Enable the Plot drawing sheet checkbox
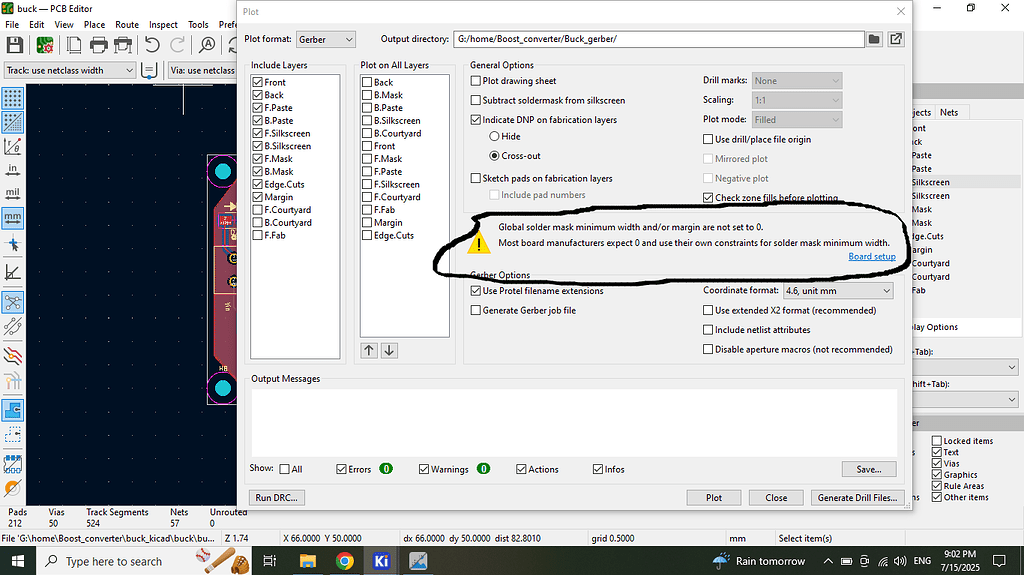The height and width of the screenshot is (575, 1024). [476, 81]
